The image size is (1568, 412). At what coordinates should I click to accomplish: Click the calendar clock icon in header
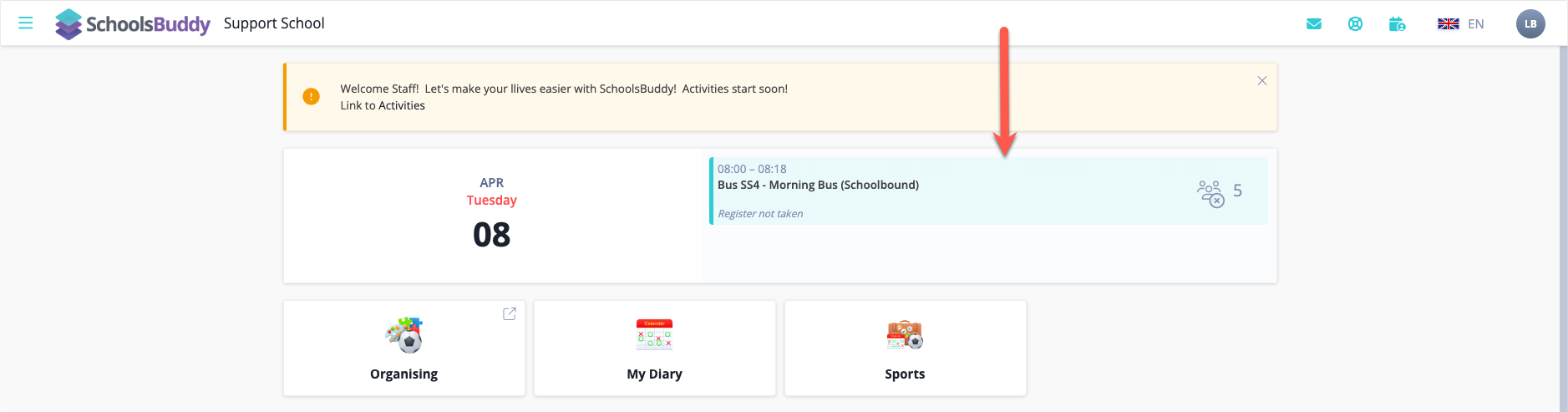point(1397,24)
